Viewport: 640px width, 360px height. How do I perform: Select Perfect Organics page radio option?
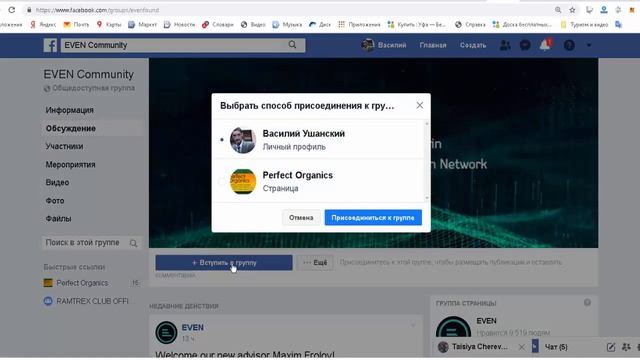click(x=222, y=181)
